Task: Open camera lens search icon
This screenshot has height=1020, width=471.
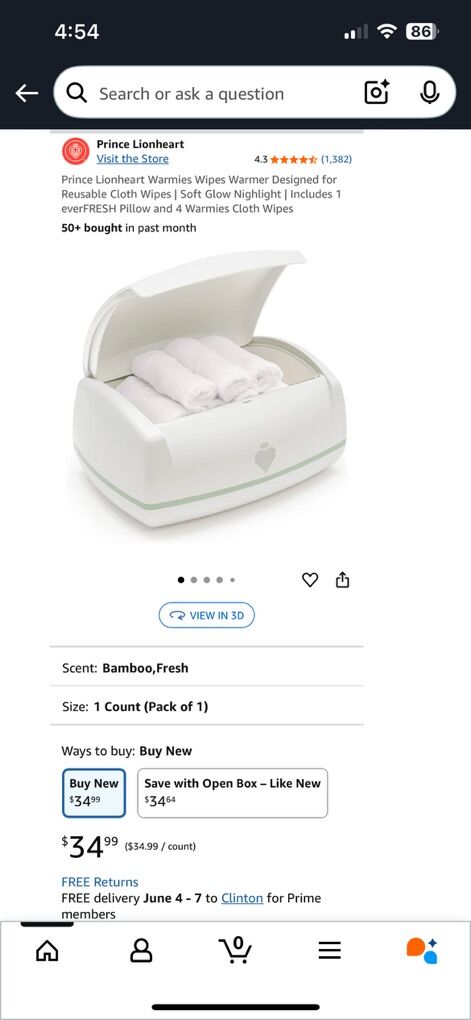Action: 377,92
